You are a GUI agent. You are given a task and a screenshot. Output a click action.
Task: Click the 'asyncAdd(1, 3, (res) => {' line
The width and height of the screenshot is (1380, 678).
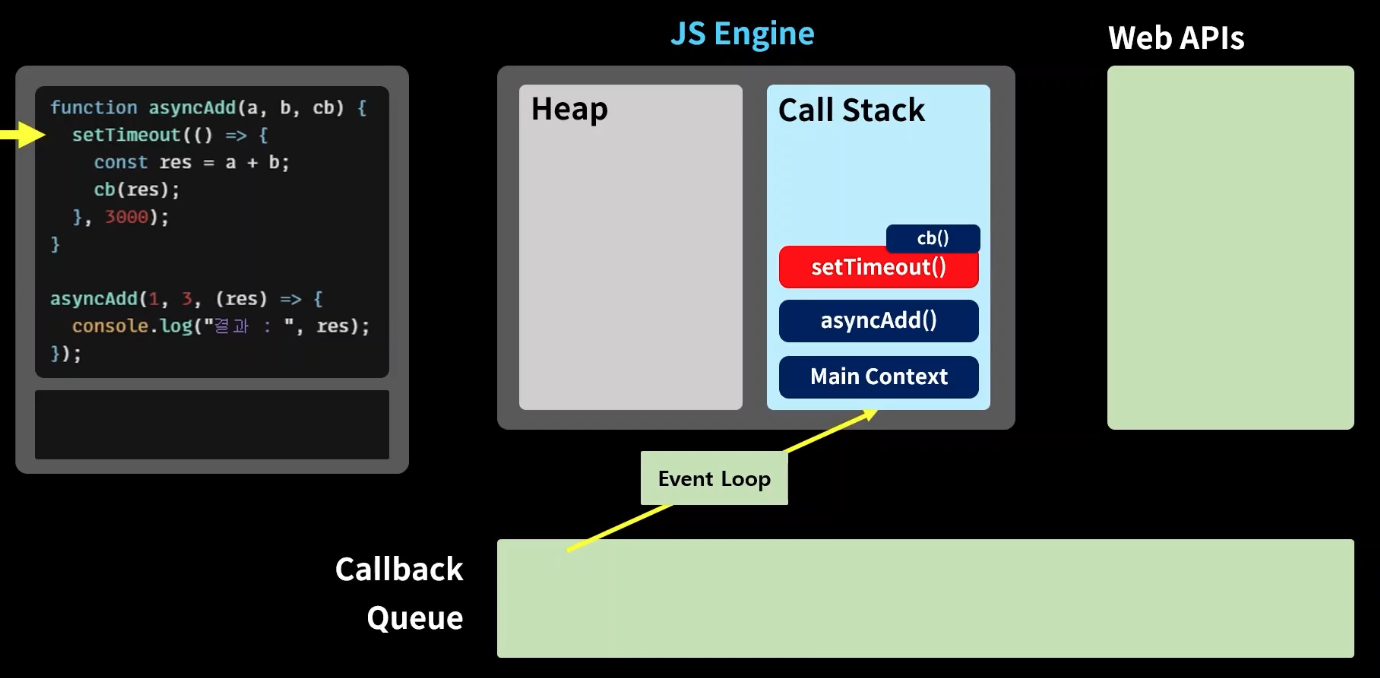pyautogui.click(x=186, y=298)
